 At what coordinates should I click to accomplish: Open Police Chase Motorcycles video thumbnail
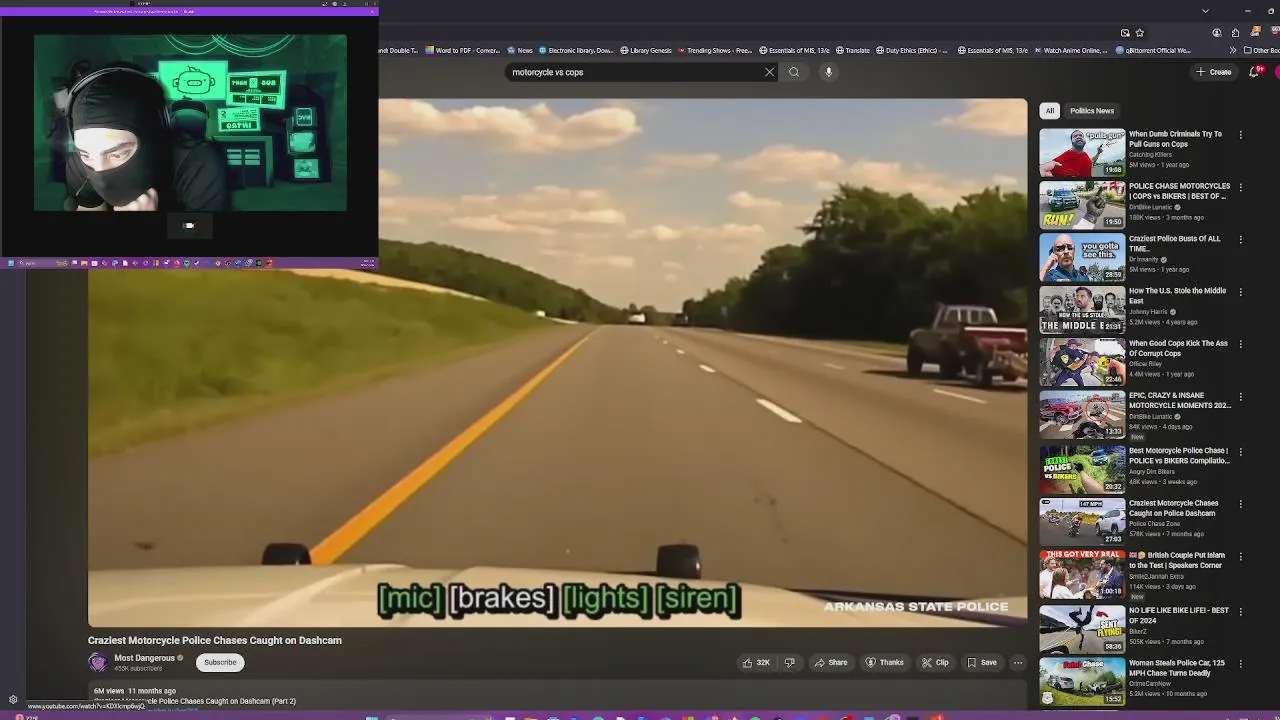point(1081,205)
